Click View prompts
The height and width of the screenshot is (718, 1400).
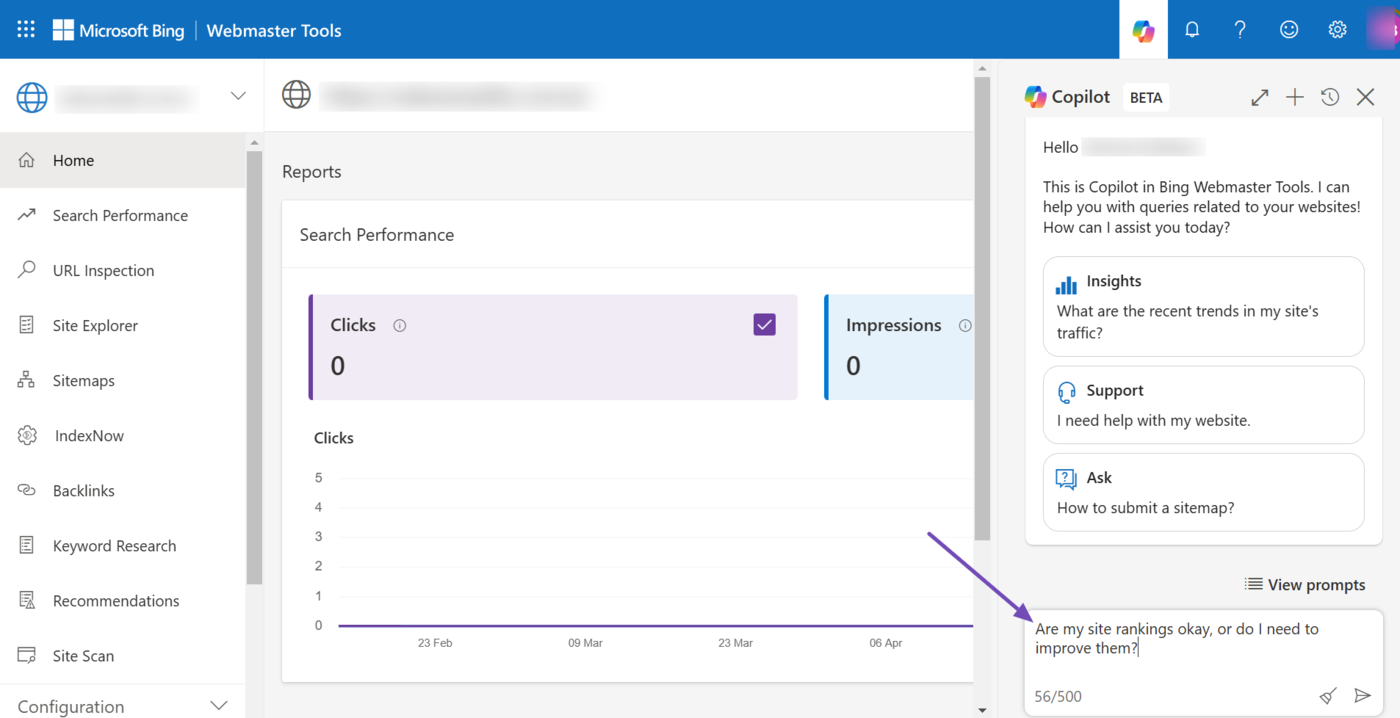click(1305, 584)
